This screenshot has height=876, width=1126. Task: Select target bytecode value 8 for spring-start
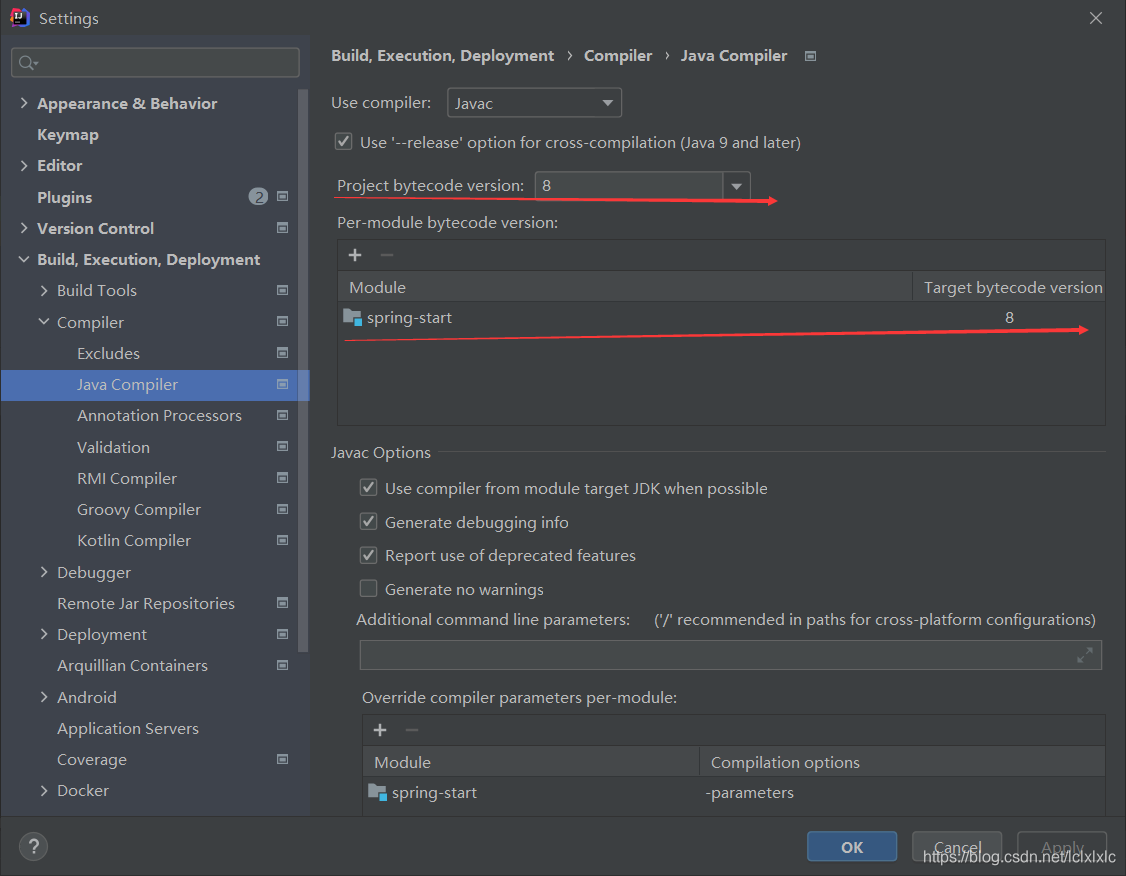point(1009,317)
